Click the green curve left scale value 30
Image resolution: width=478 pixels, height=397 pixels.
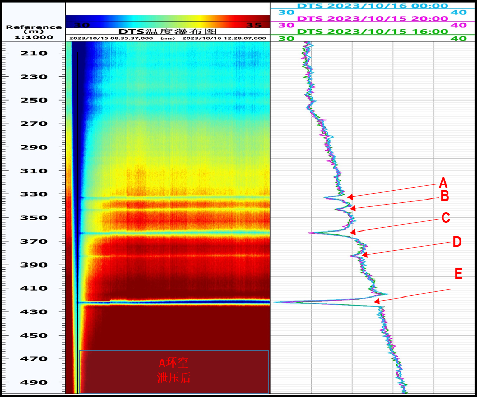(286, 38)
